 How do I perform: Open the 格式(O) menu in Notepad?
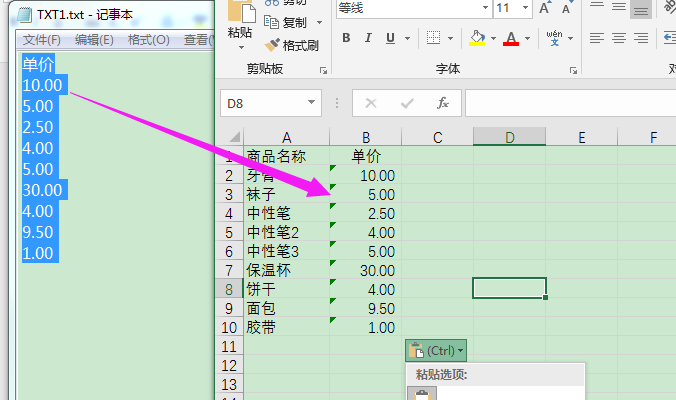[148, 40]
